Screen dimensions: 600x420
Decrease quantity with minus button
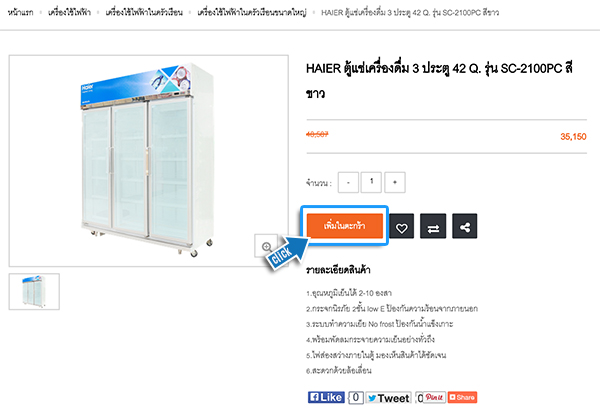click(348, 182)
